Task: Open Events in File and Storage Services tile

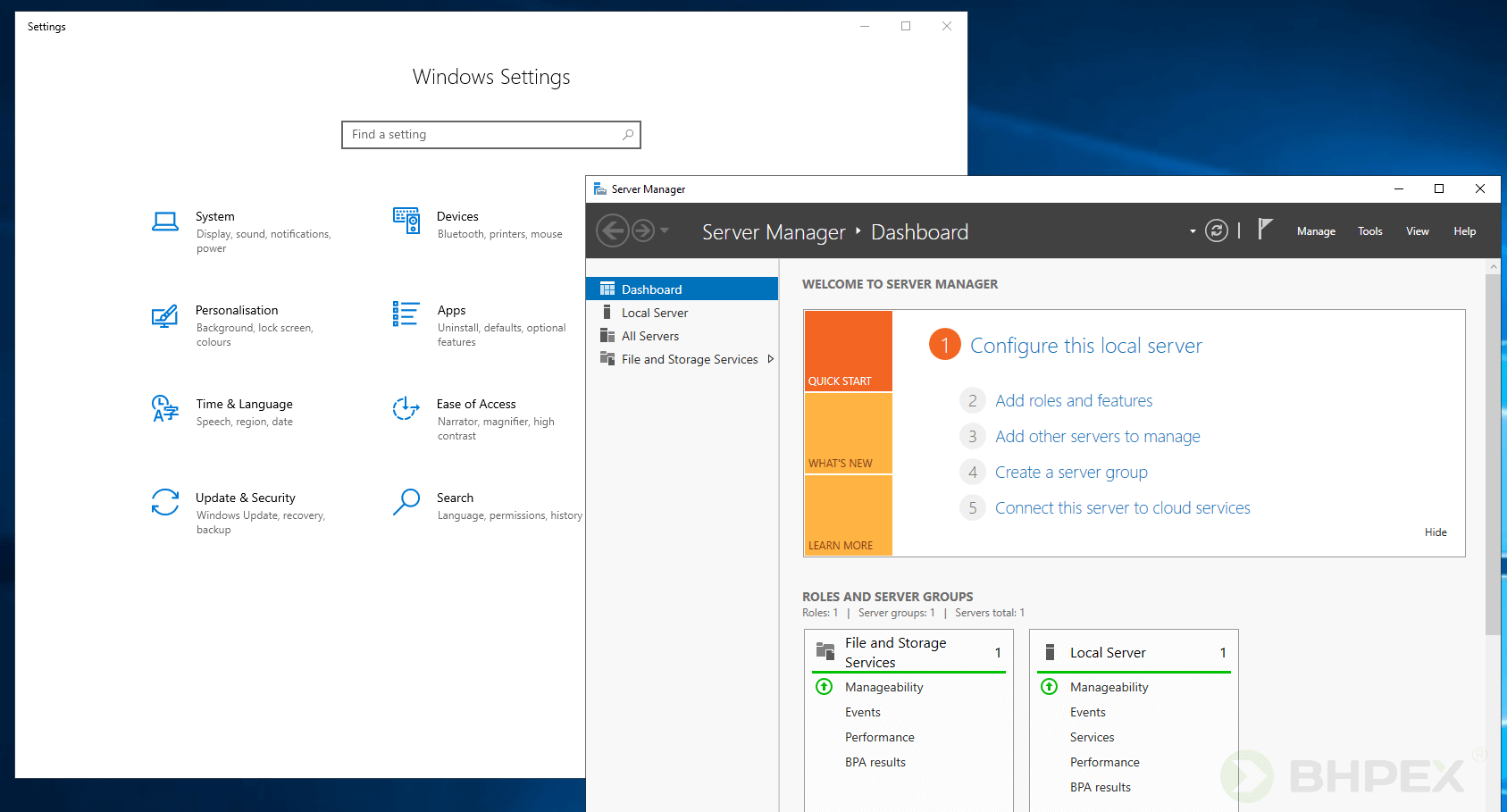Action: pyautogui.click(x=863, y=712)
